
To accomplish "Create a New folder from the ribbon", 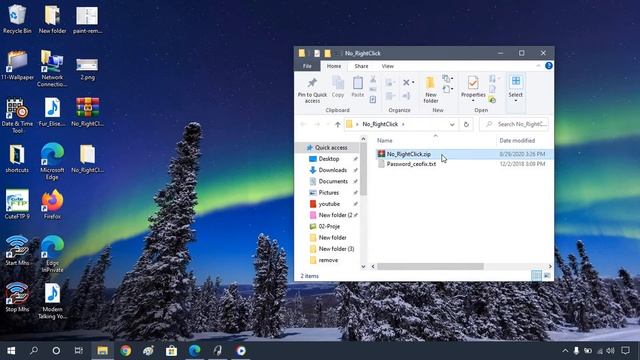I will [431, 90].
